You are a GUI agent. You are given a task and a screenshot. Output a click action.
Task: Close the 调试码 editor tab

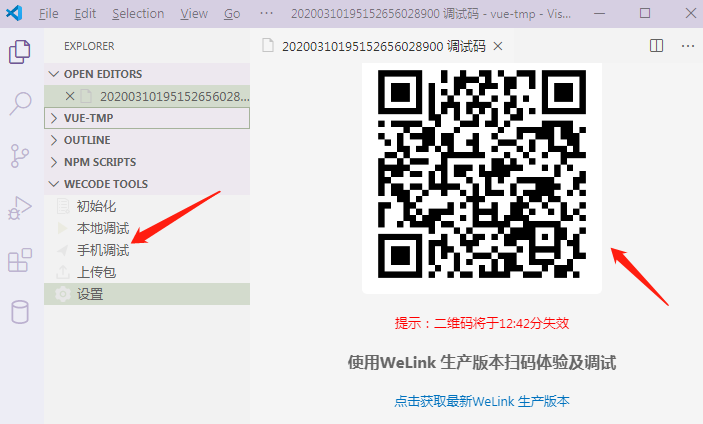pyautogui.click(x=498, y=46)
